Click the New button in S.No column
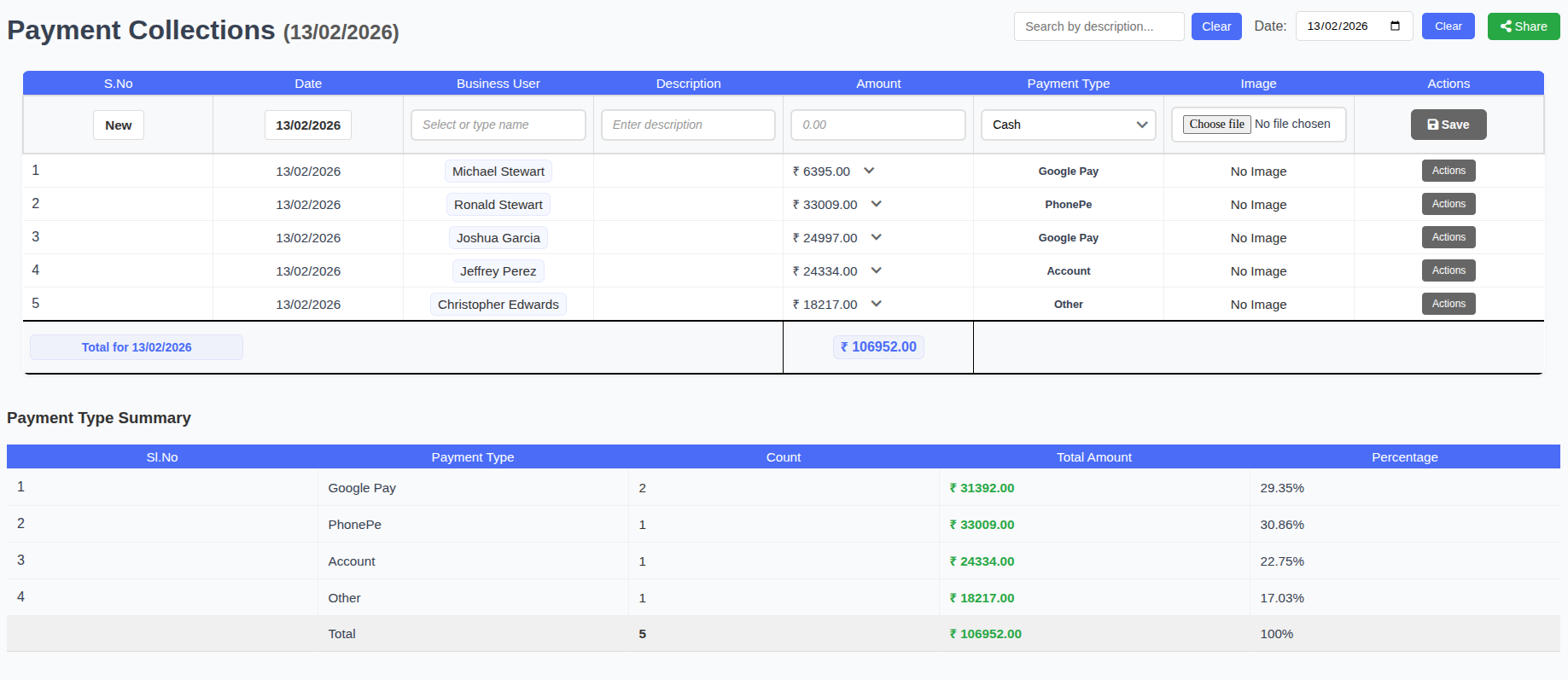The image size is (1568, 680). click(119, 125)
